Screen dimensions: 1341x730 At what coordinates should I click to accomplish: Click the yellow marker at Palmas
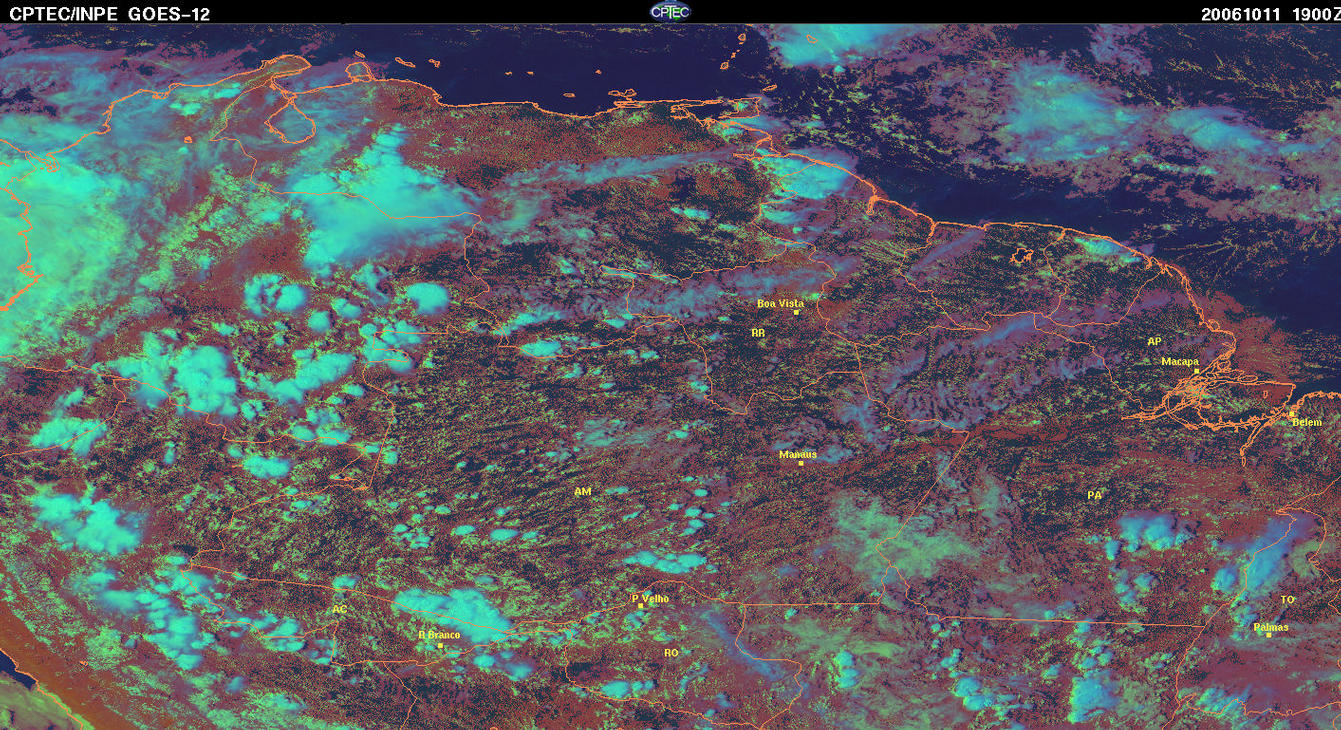[x=1268, y=635]
